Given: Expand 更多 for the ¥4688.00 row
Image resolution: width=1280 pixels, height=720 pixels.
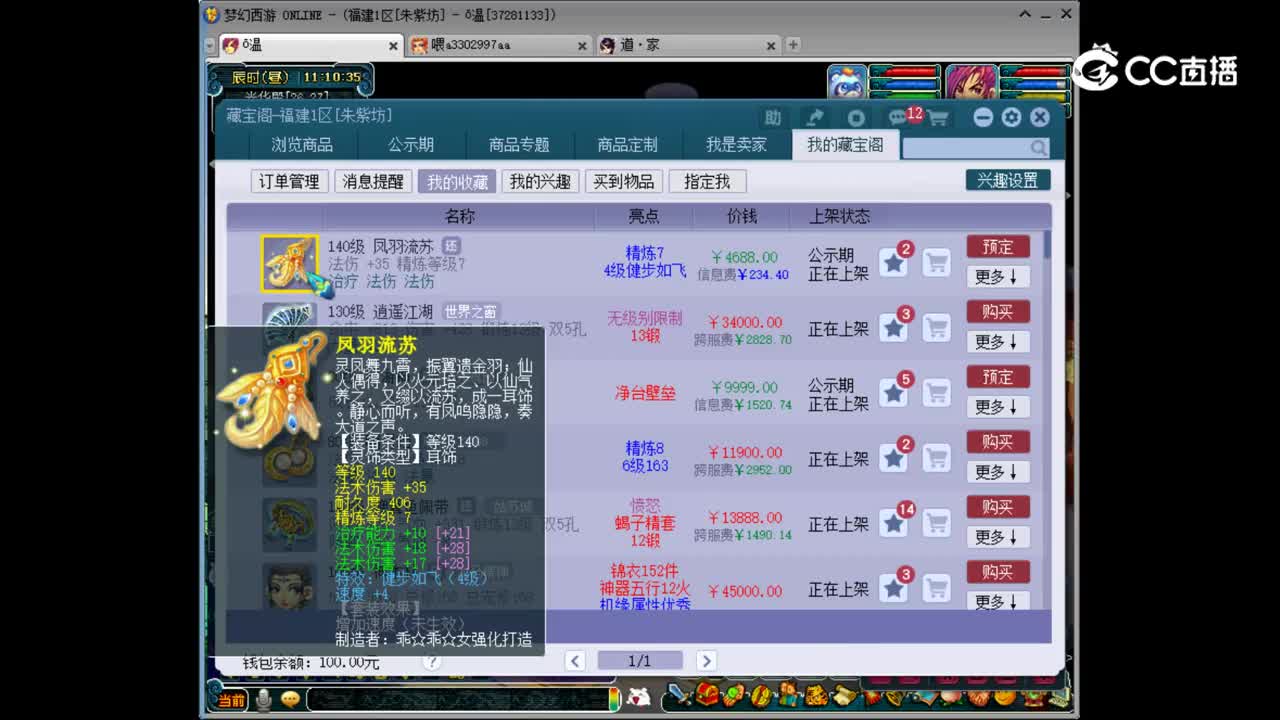Looking at the screenshot, I should pyautogui.click(x=998, y=277).
